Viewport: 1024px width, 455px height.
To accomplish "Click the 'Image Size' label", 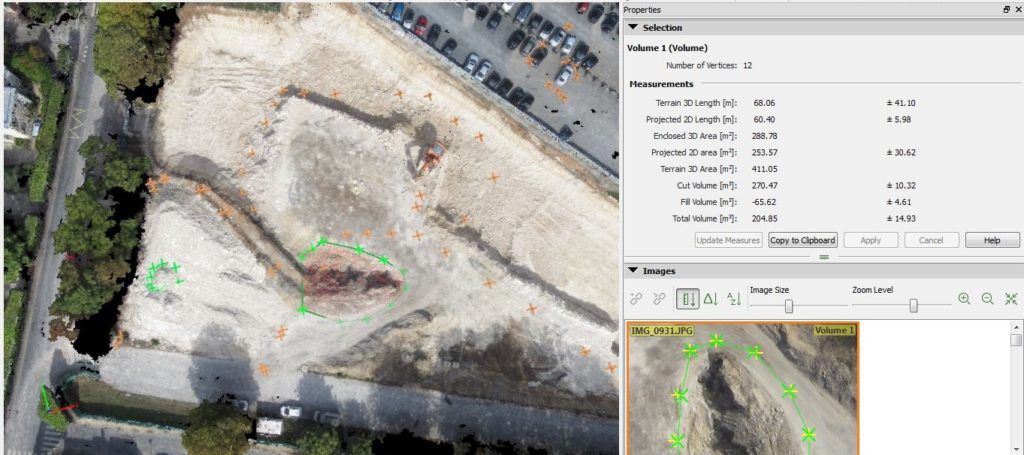I will pyautogui.click(x=769, y=290).
